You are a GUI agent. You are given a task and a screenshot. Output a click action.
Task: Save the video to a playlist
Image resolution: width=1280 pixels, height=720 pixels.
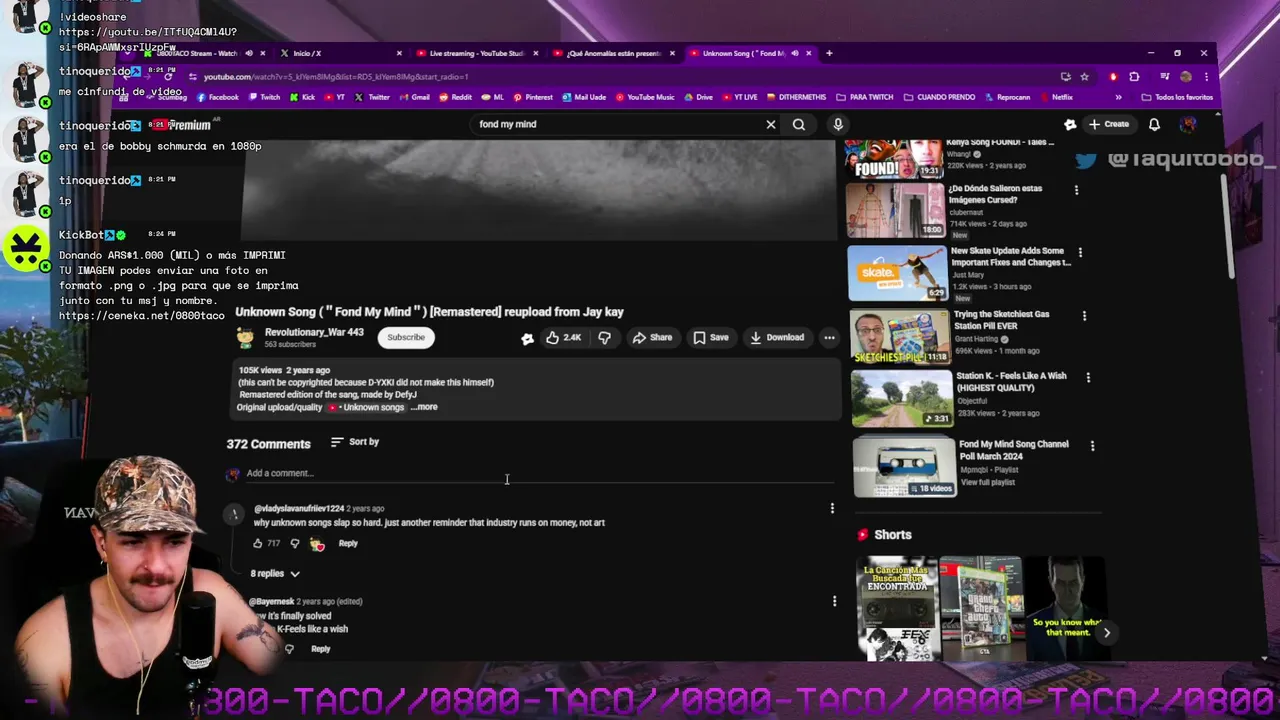point(711,338)
